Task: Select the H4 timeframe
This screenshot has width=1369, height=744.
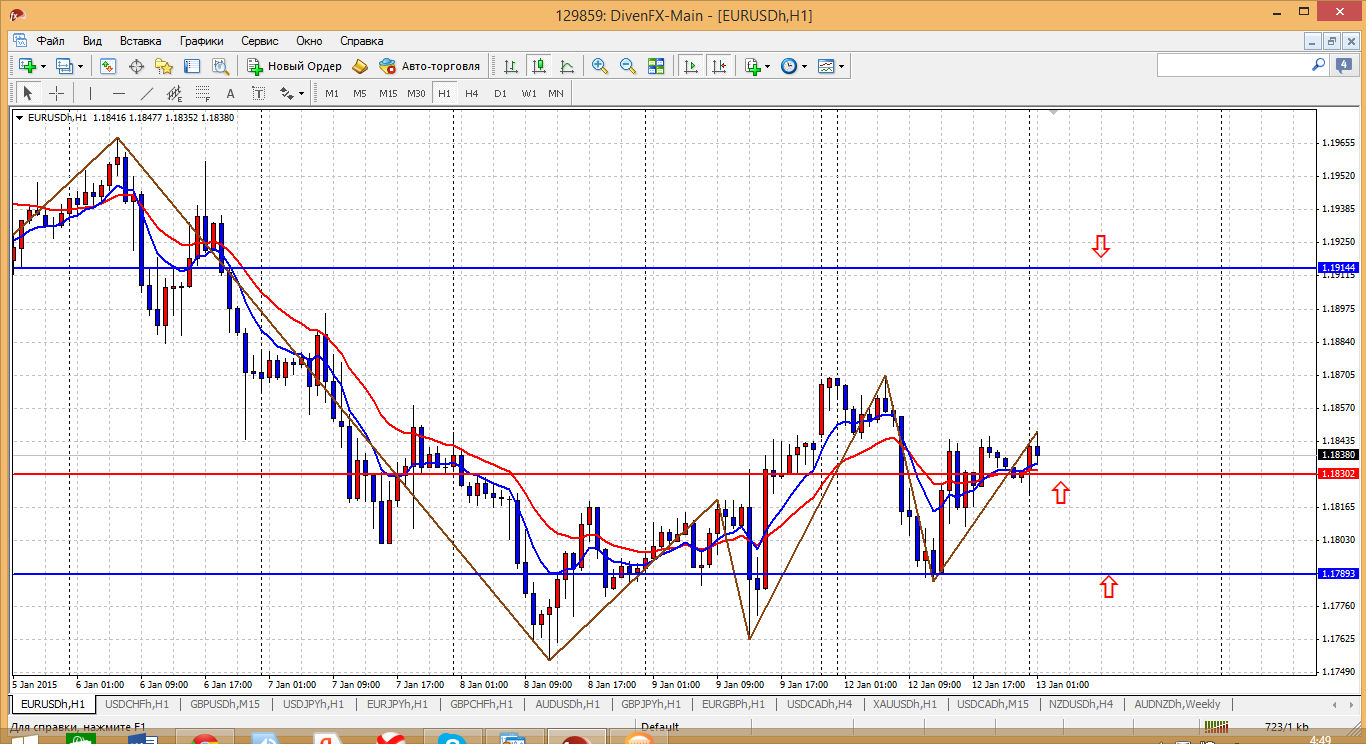Action: pos(472,93)
